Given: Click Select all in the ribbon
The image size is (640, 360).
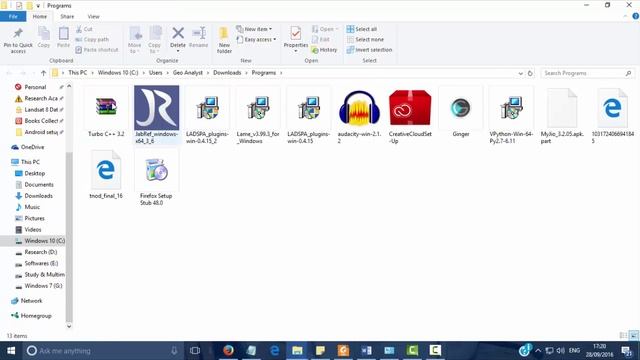Looking at the screenshot, I should tap(362, 29).
